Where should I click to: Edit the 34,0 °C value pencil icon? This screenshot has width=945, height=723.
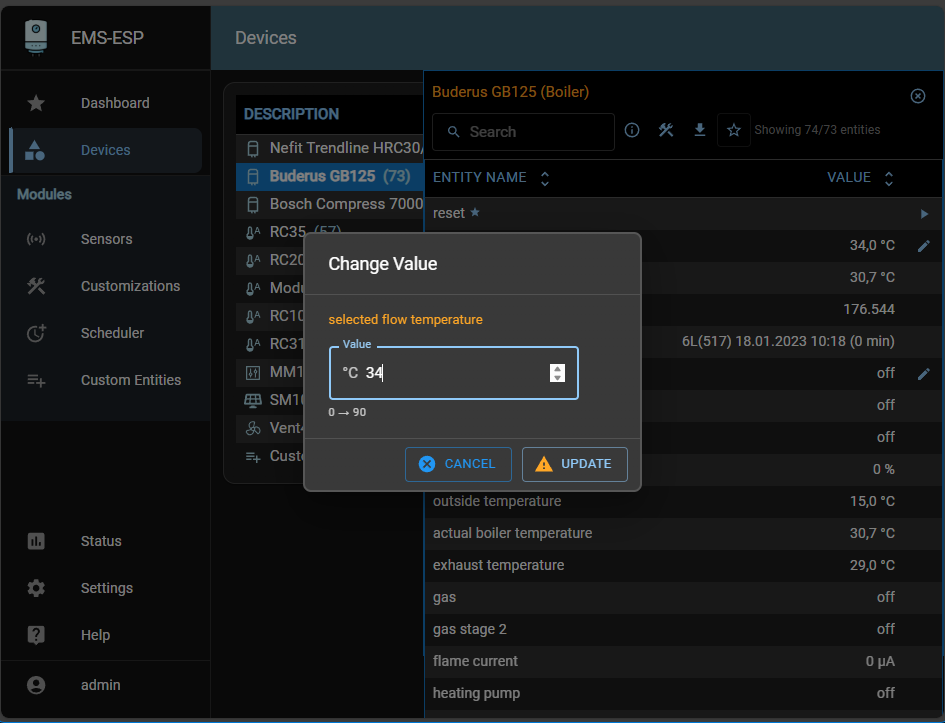coord(923,245)
